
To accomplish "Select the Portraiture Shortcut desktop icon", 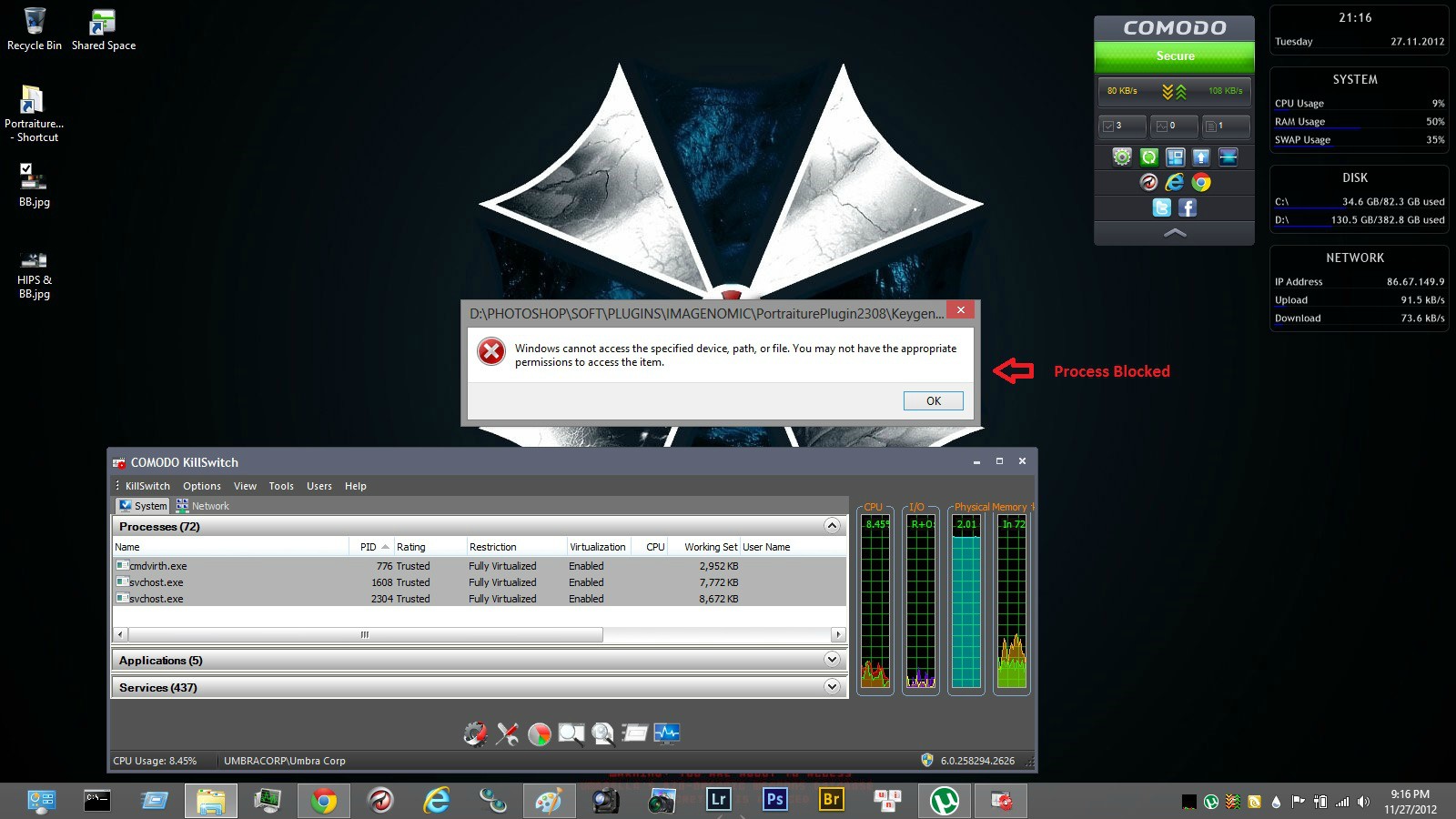I will [34, 113].
